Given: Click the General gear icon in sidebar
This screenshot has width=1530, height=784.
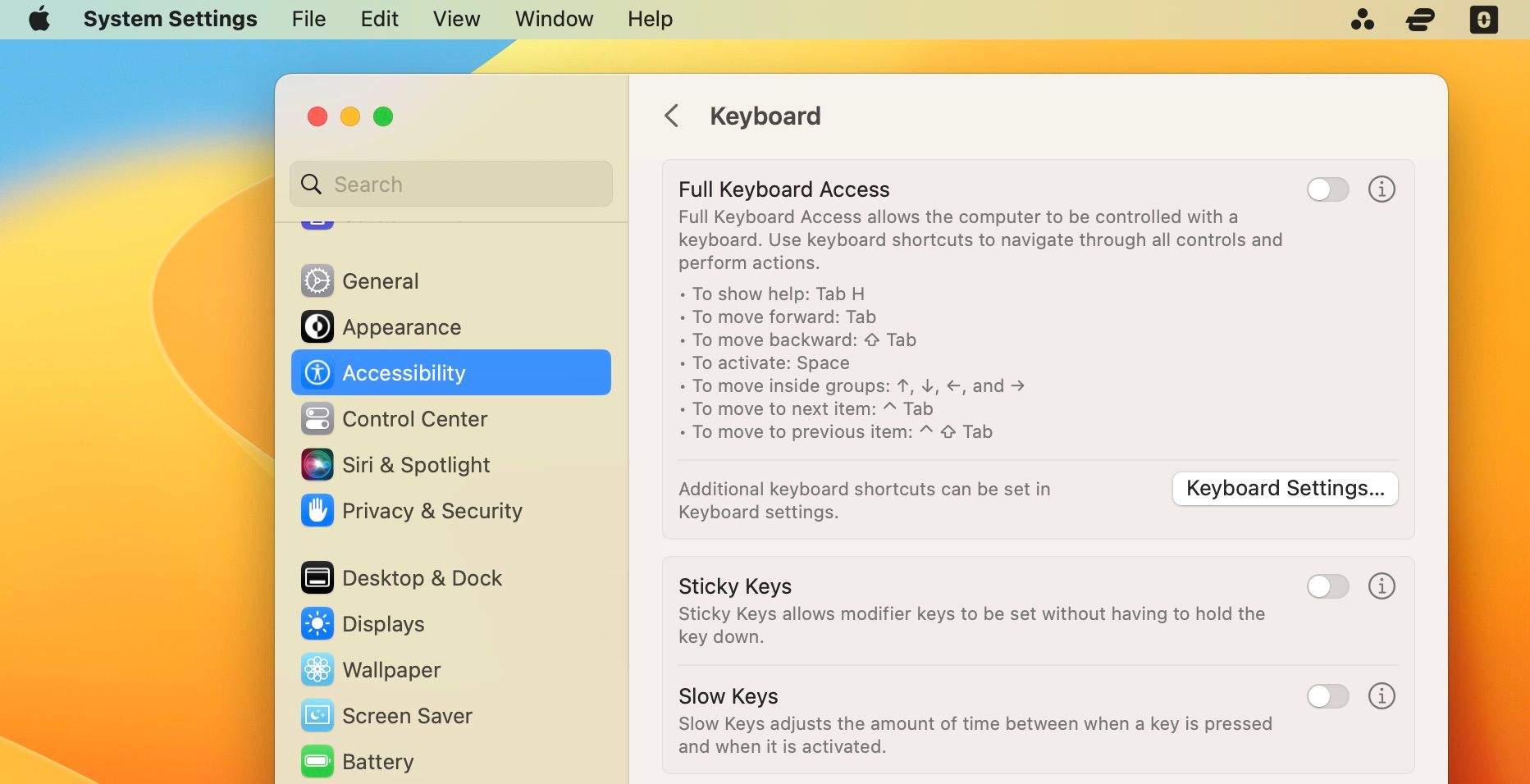Looking at the screenshot, I should [317, 281].
